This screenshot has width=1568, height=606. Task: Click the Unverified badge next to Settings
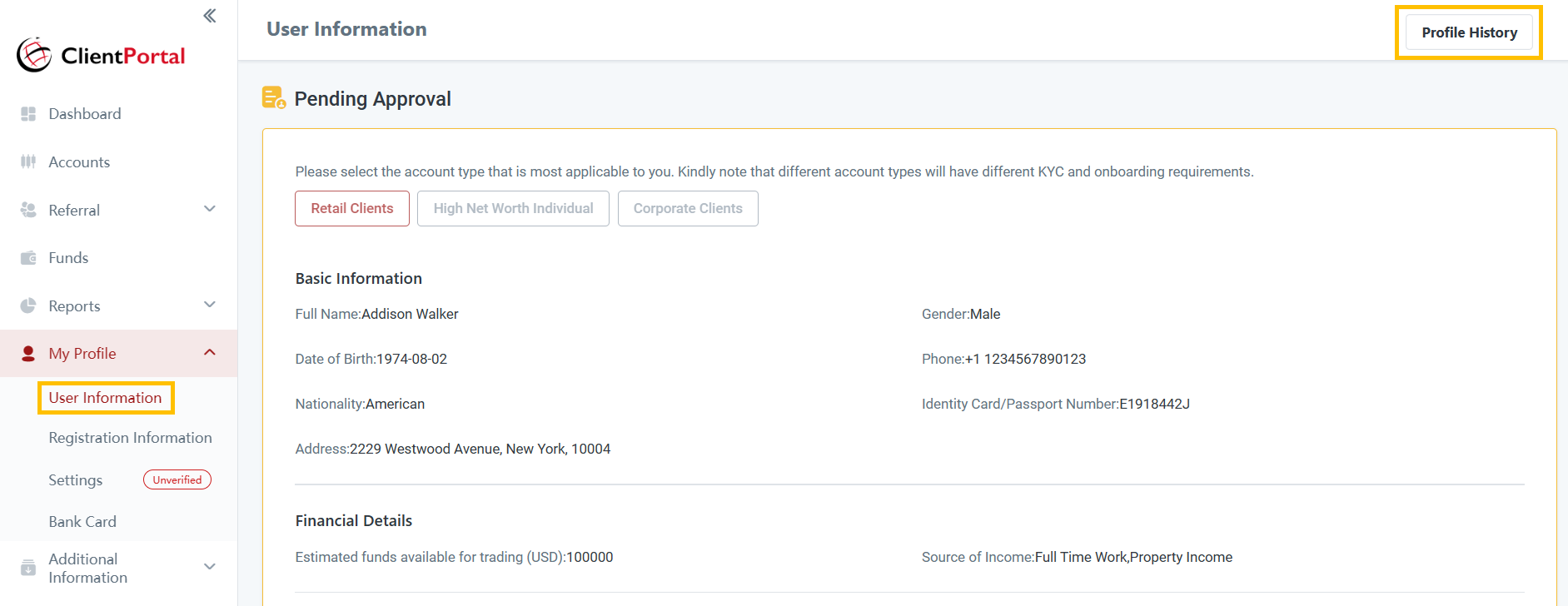coord(177,480)
